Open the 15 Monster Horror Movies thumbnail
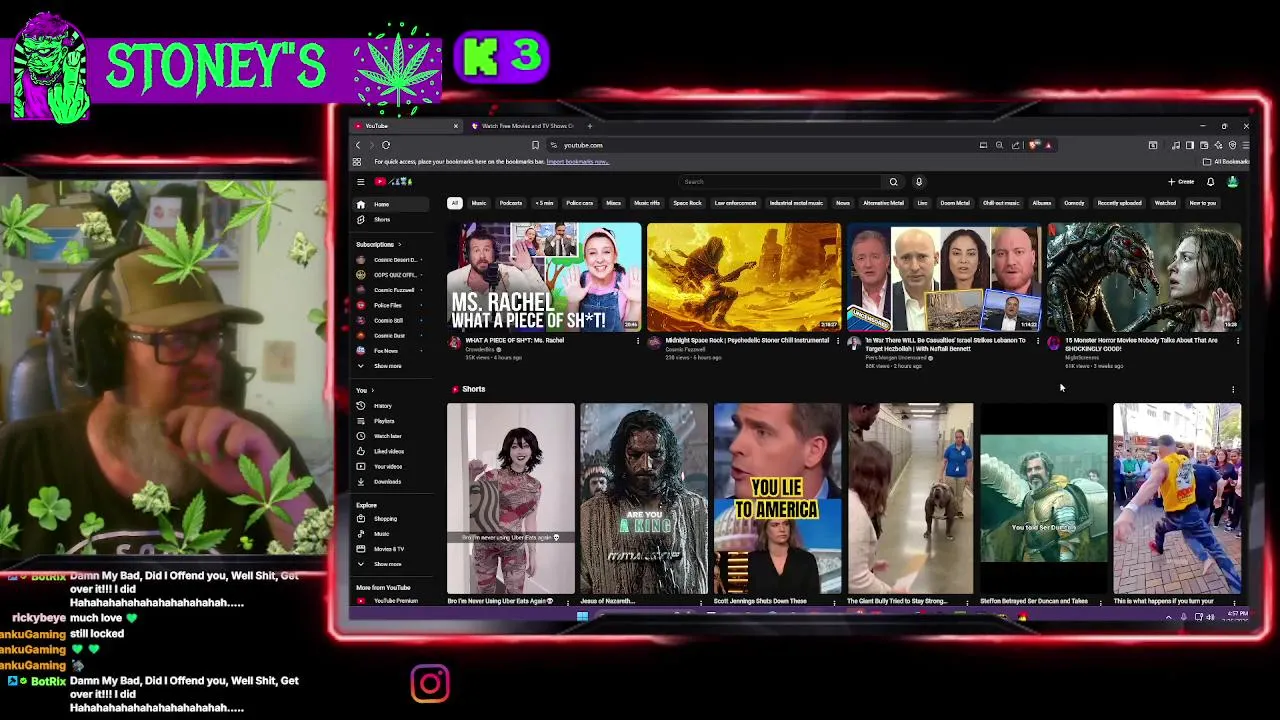Screen dimensions: 1280x720 point(1144,277)
